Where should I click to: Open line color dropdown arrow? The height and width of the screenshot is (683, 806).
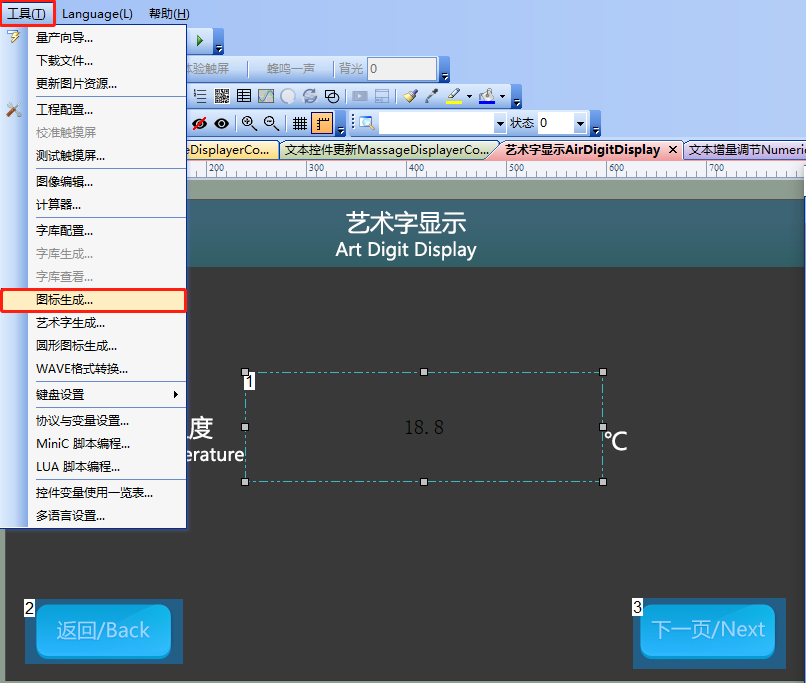[x=469, y=96]
